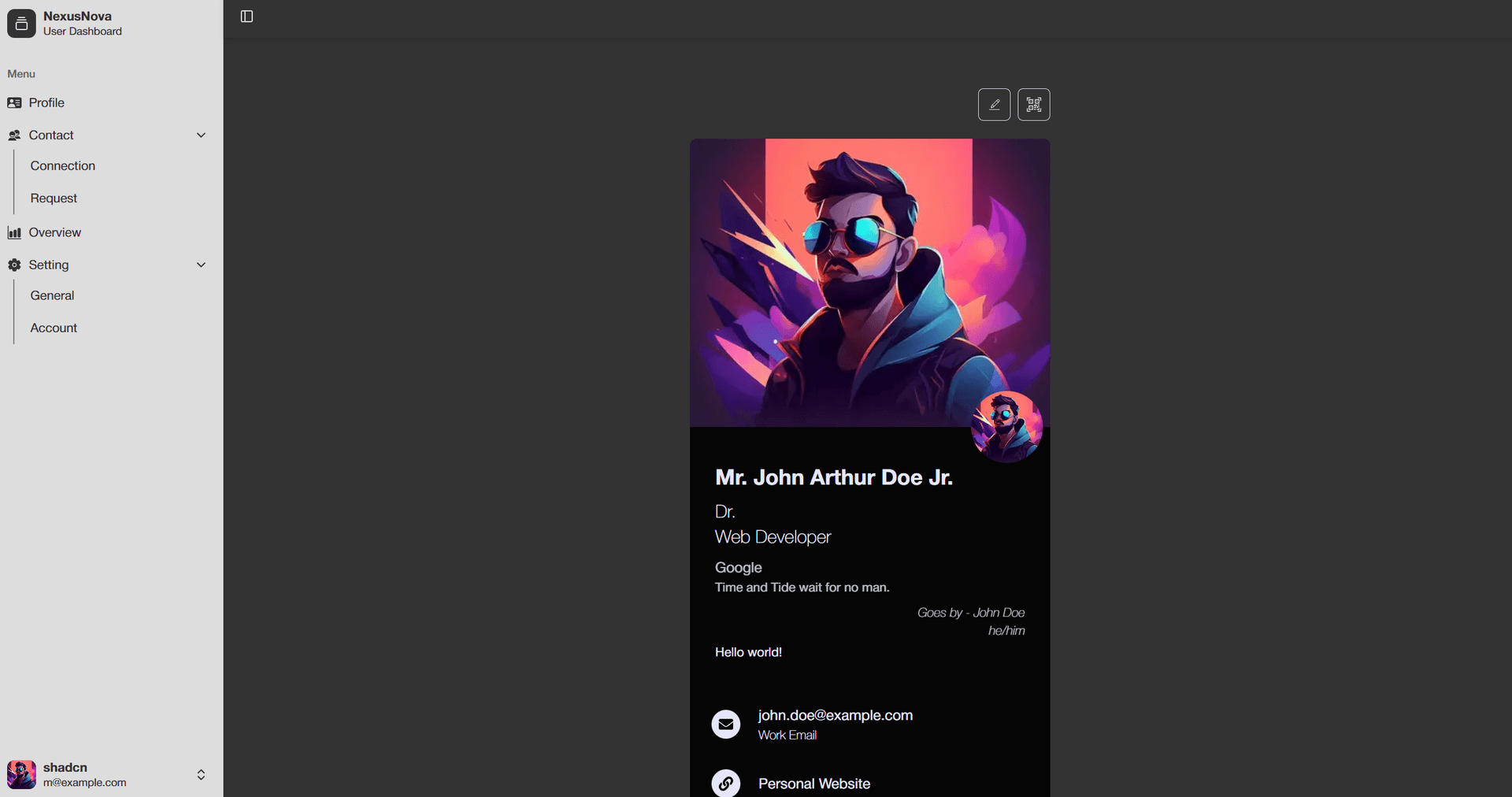Image resolution: width=1512 pixels, height=797 pixels.
Task: Click the Overview bar chart icon
Action: (x=14, y=233)
